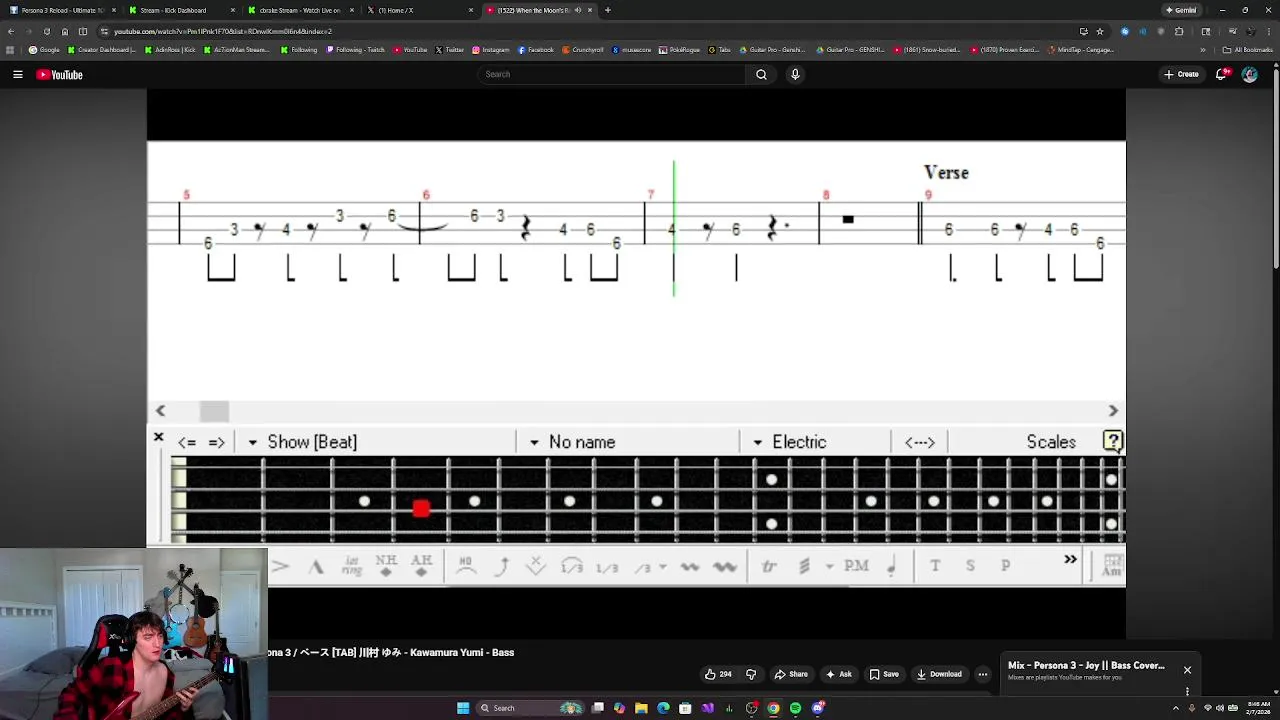Click the score scrollbar right arrow
1280x720 pixels.
1113,411
